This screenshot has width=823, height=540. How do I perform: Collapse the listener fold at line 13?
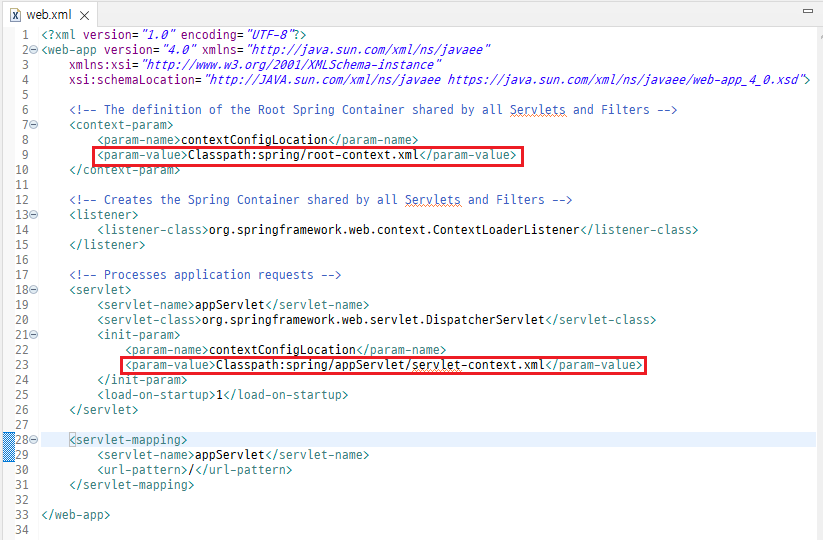(34, 215)
